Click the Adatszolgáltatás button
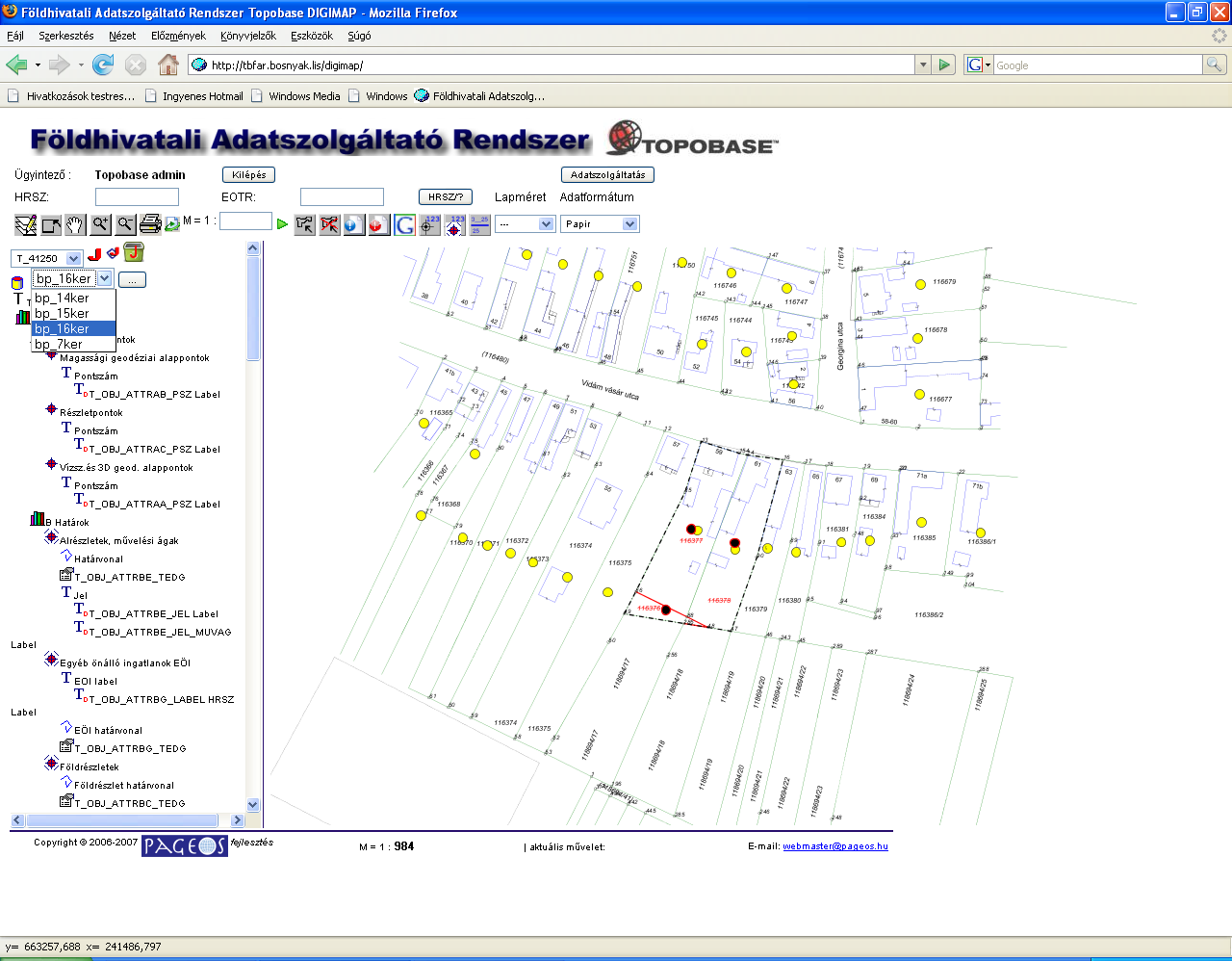Screen dimensions: 1232x961 [607, 174]
